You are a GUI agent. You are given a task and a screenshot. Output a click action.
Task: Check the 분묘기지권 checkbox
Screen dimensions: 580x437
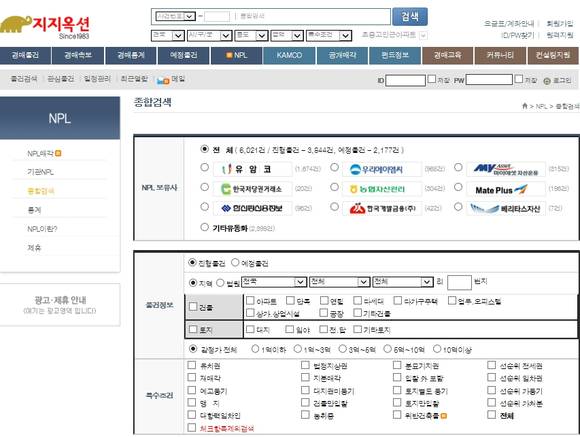point(397,365)
